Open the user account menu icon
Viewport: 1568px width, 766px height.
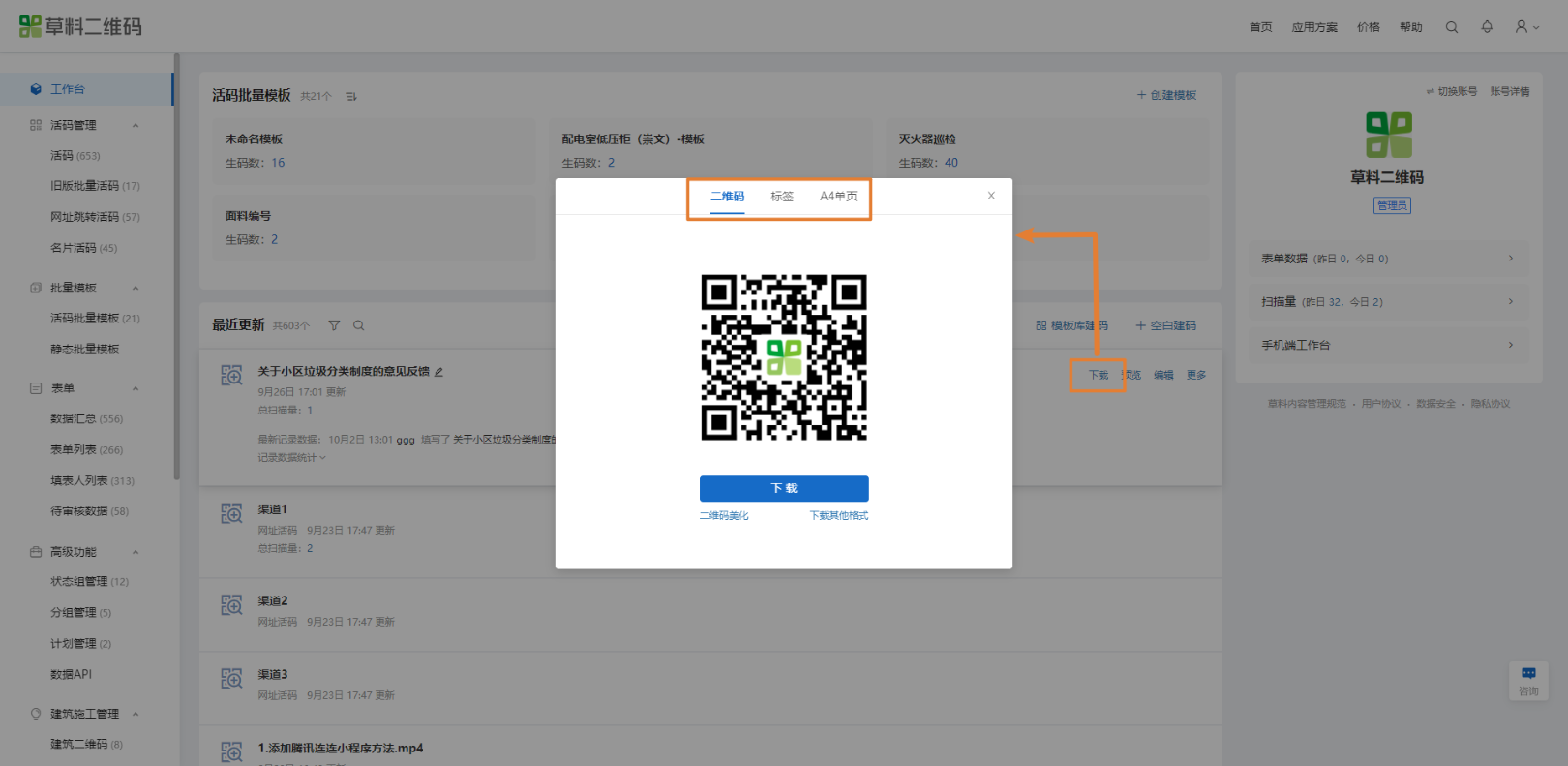pos(1526,27)
